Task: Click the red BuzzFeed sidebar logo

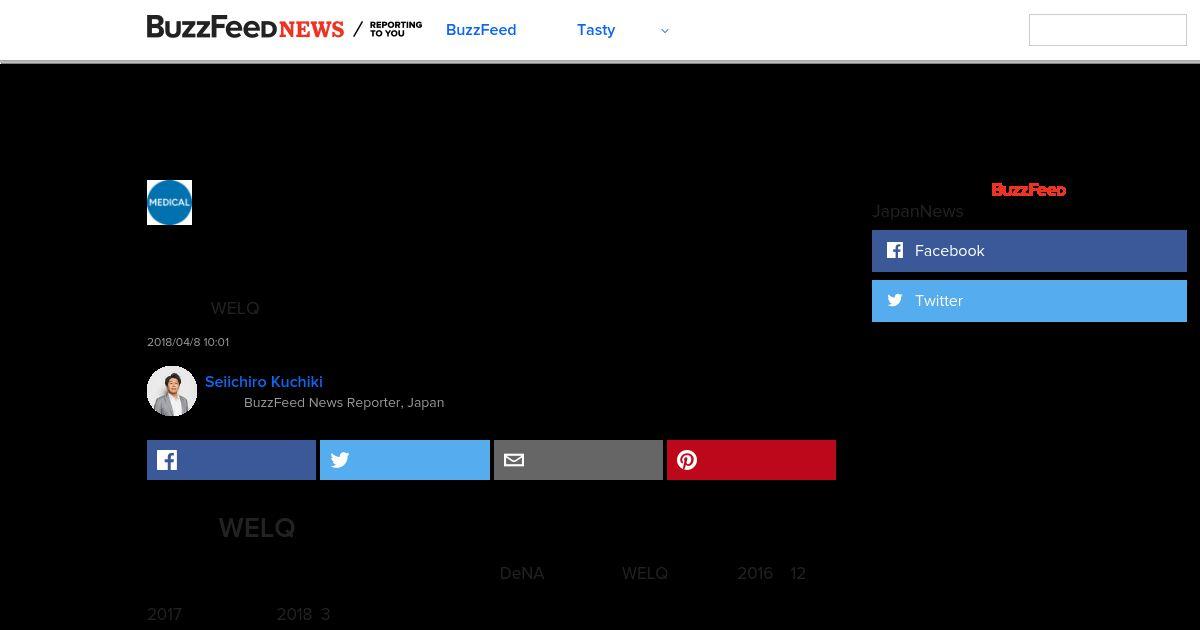Action: (x=1029, y=190)
